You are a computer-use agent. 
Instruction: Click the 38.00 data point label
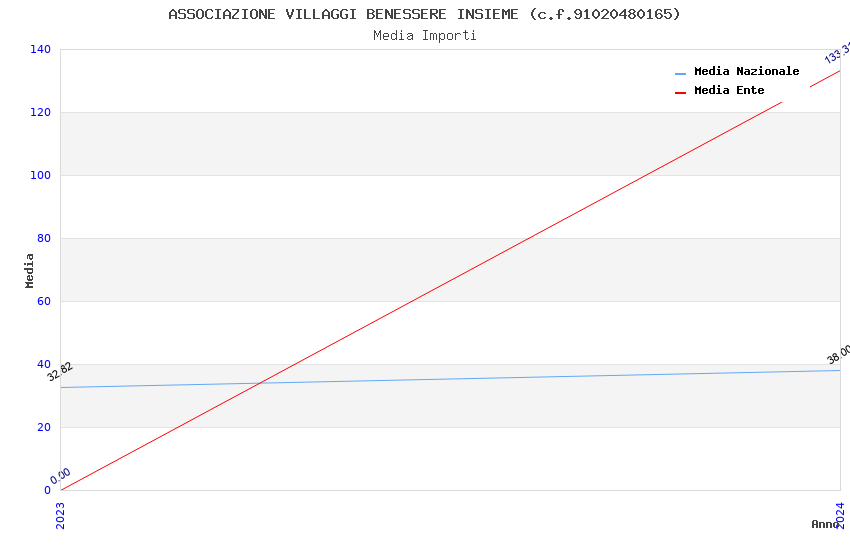tap(839, 354)
